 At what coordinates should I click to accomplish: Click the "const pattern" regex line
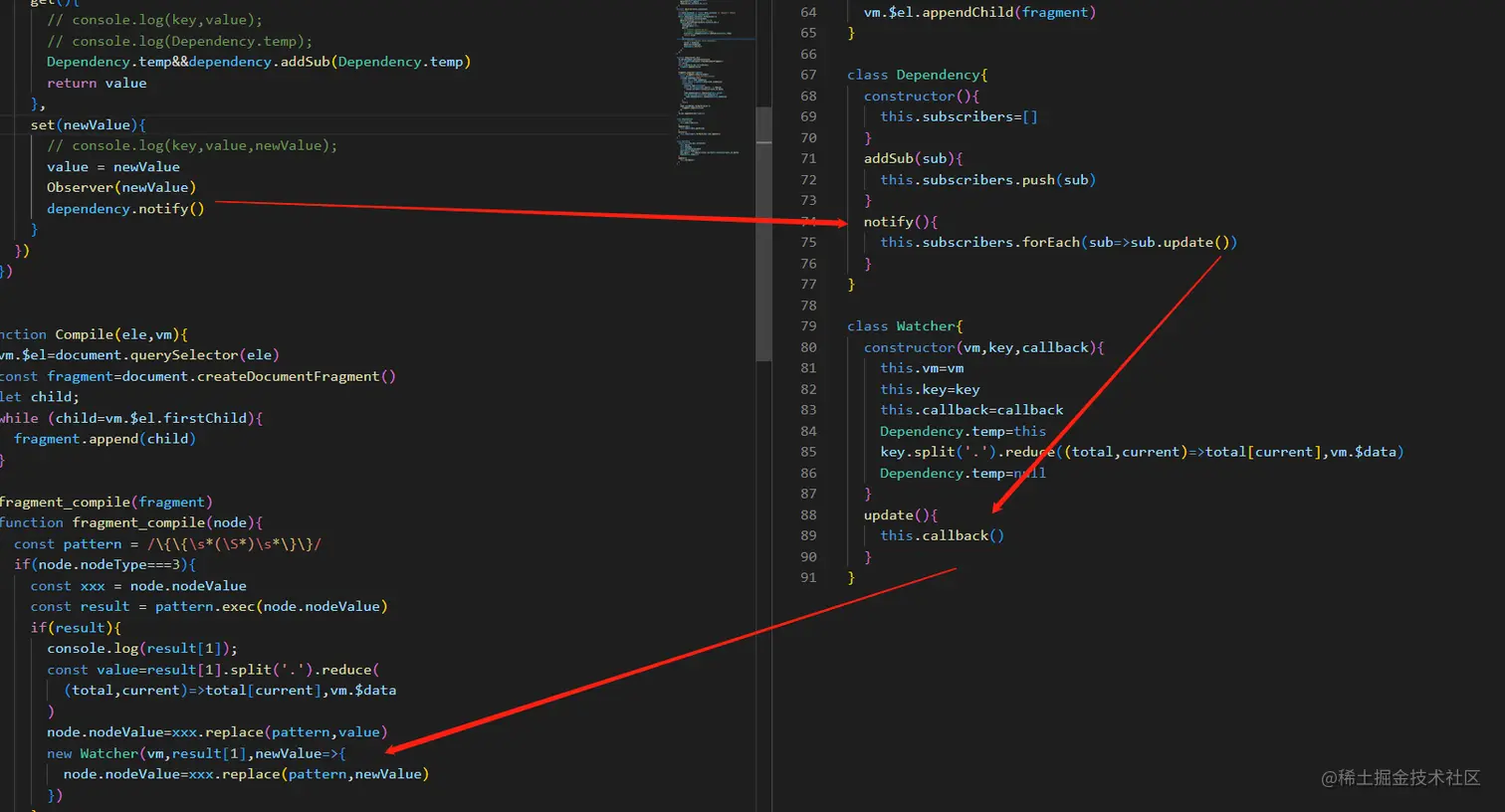[x=167, y=543]
